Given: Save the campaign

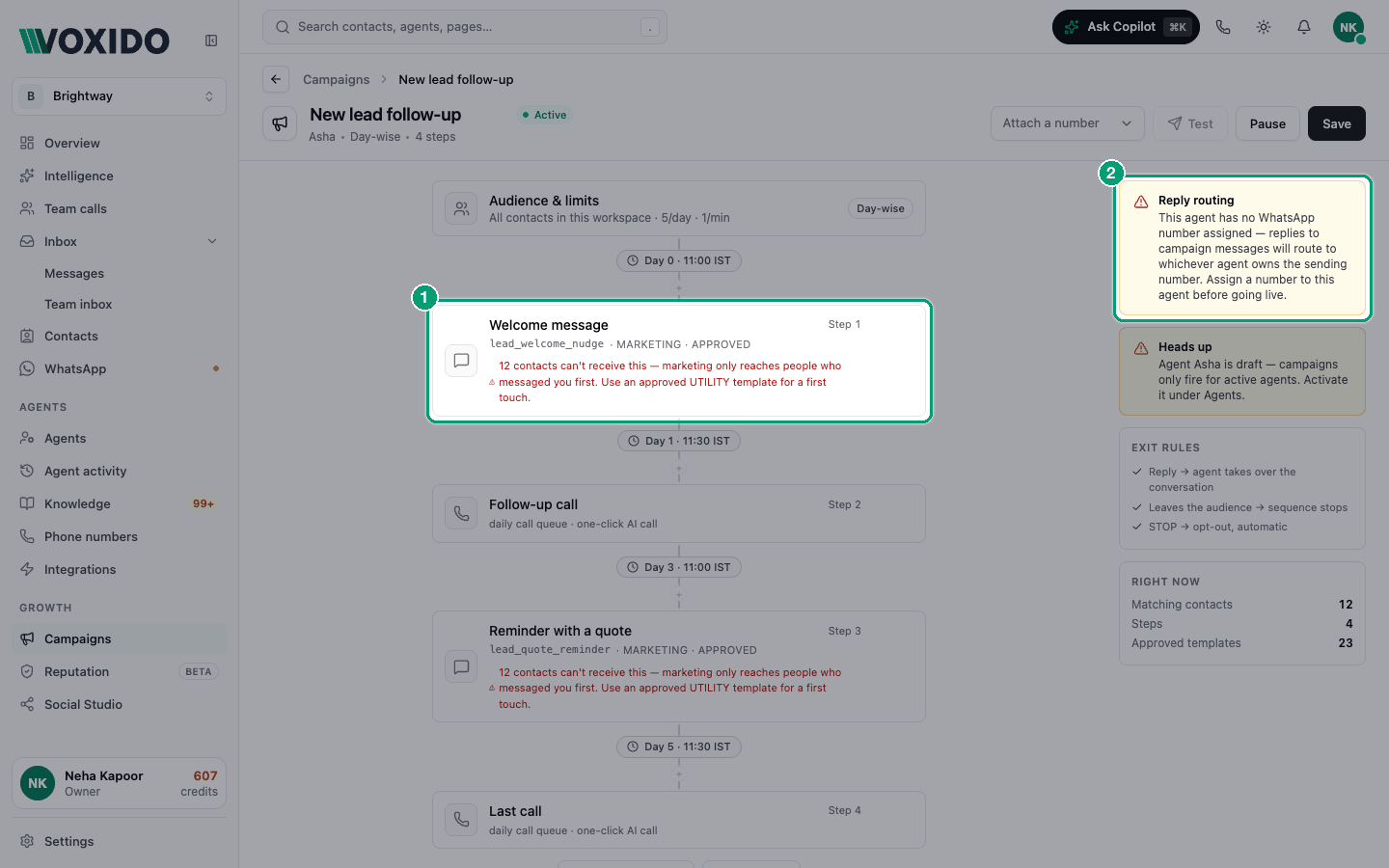Looking at the screenshot, I should [1337, 123].
